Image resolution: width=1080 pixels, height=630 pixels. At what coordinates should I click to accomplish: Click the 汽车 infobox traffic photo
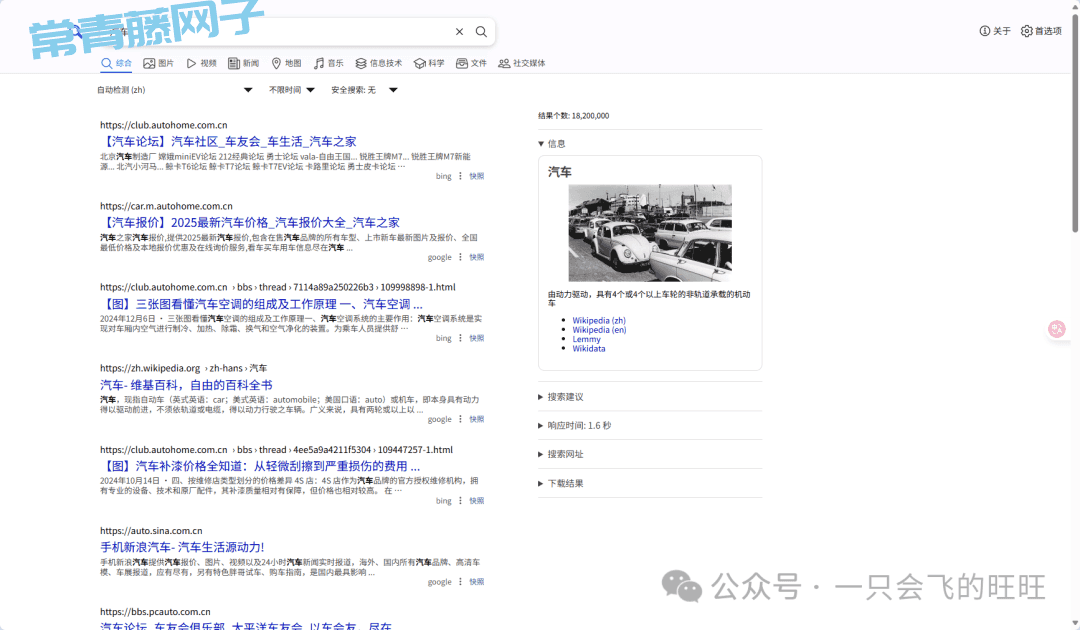tap(650, 233)
